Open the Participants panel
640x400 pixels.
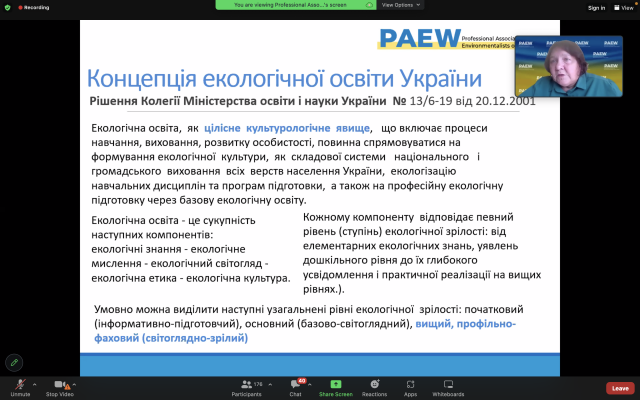(x=247, y=388)
